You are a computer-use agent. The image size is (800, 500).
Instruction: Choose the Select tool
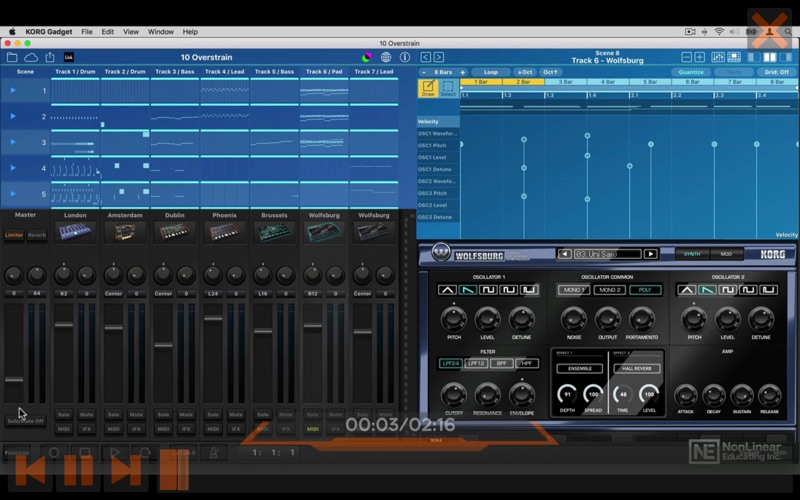click(448, 88)
